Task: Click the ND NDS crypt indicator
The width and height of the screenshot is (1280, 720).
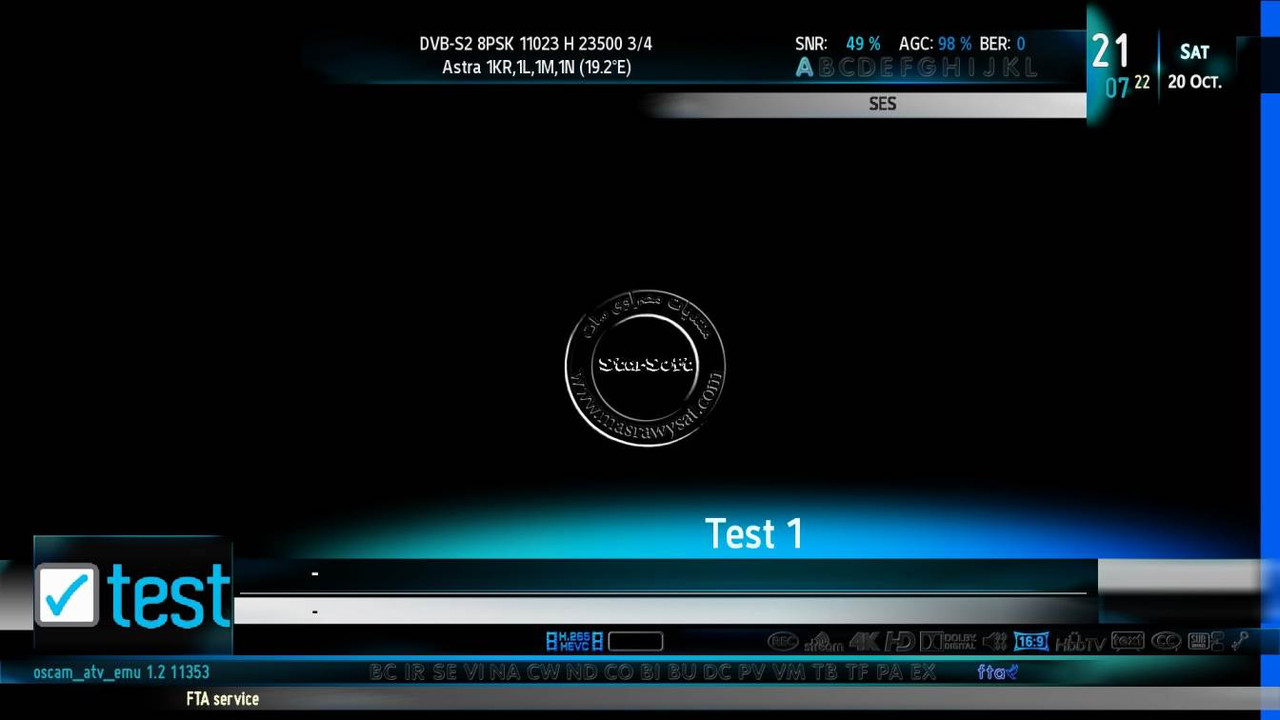Action: pos(583,672)
